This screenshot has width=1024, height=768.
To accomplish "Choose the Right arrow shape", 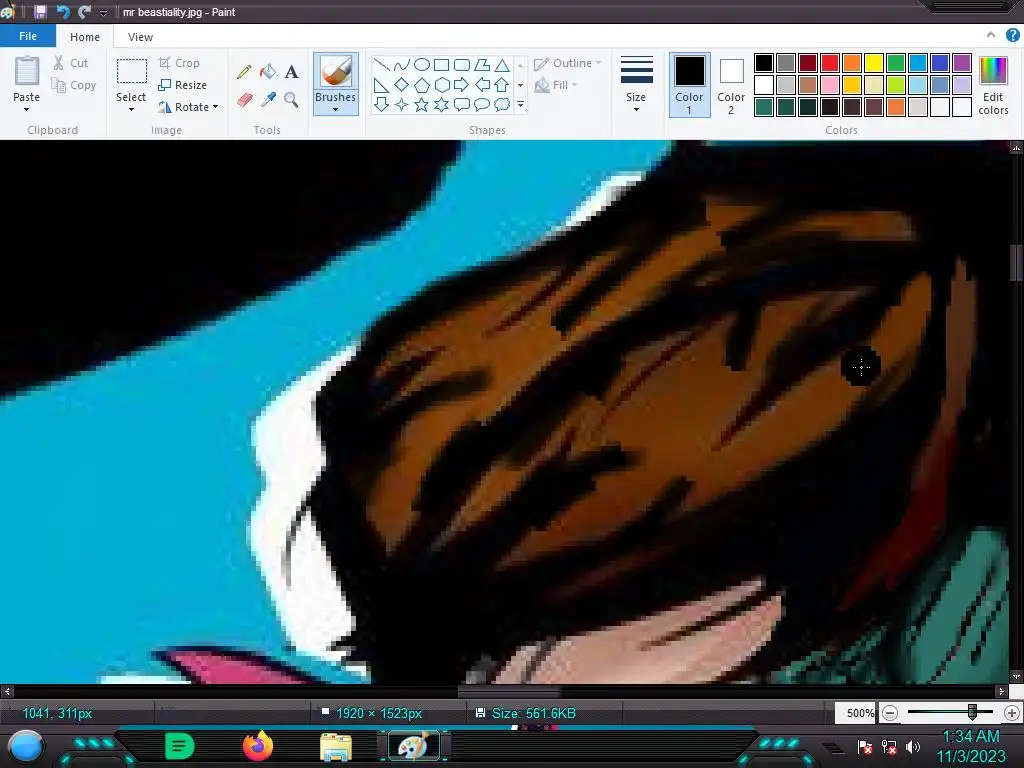I will point(462,85).
